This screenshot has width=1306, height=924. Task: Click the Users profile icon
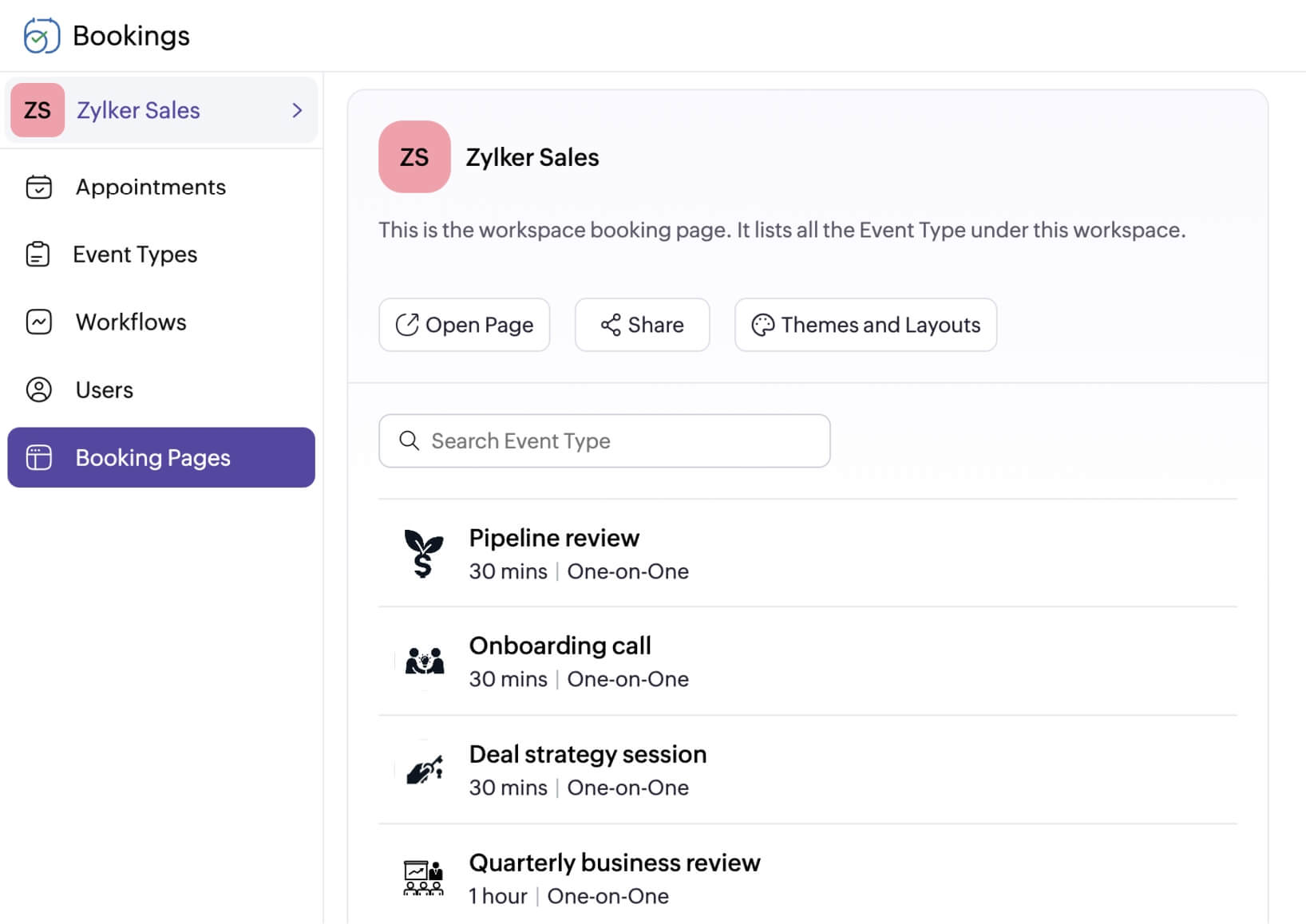point(38,389)
